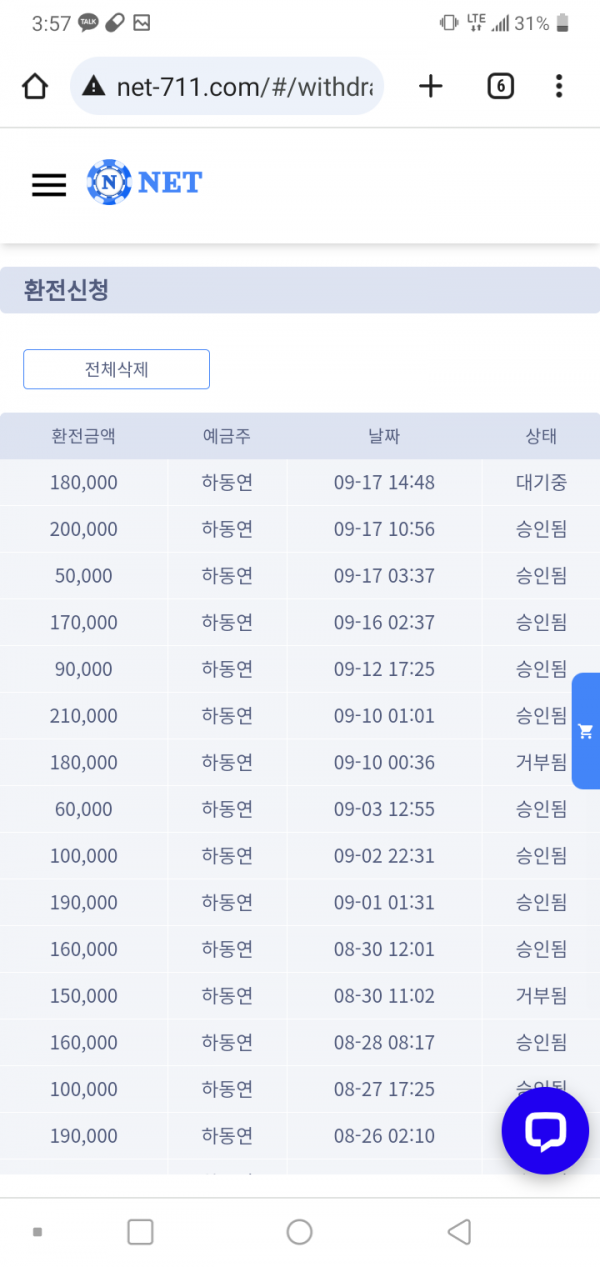Tap the 210,000 withdrawal amount row
The width and height of the screenshot is (600, 1267).
[x=83, y=716]
